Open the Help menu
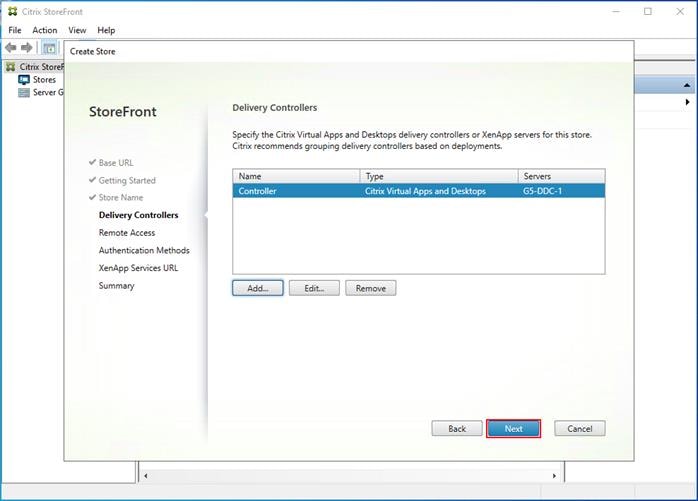This screenshot has width=698, height=501. [106, 30]
